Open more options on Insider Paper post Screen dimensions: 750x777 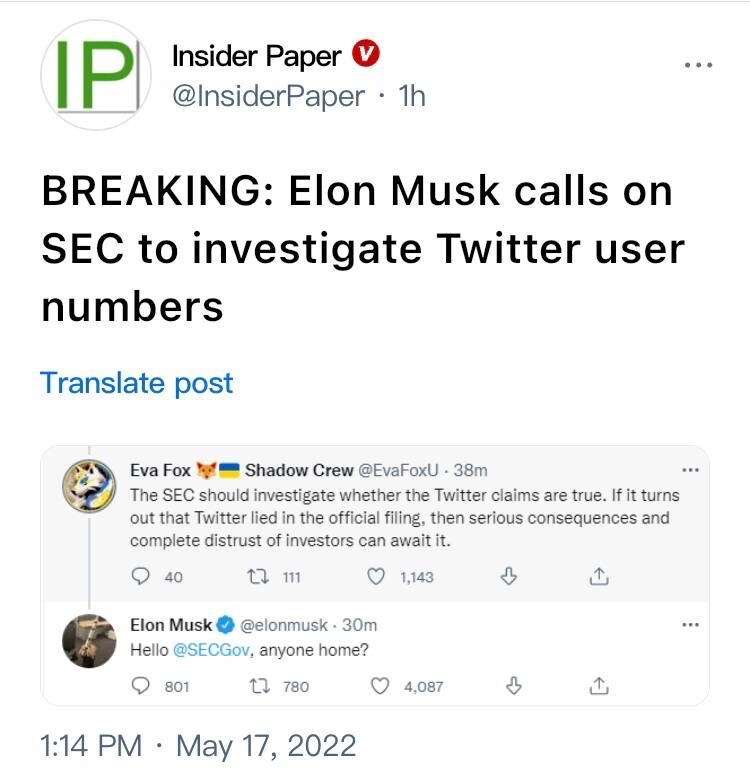tap(698, 64)
